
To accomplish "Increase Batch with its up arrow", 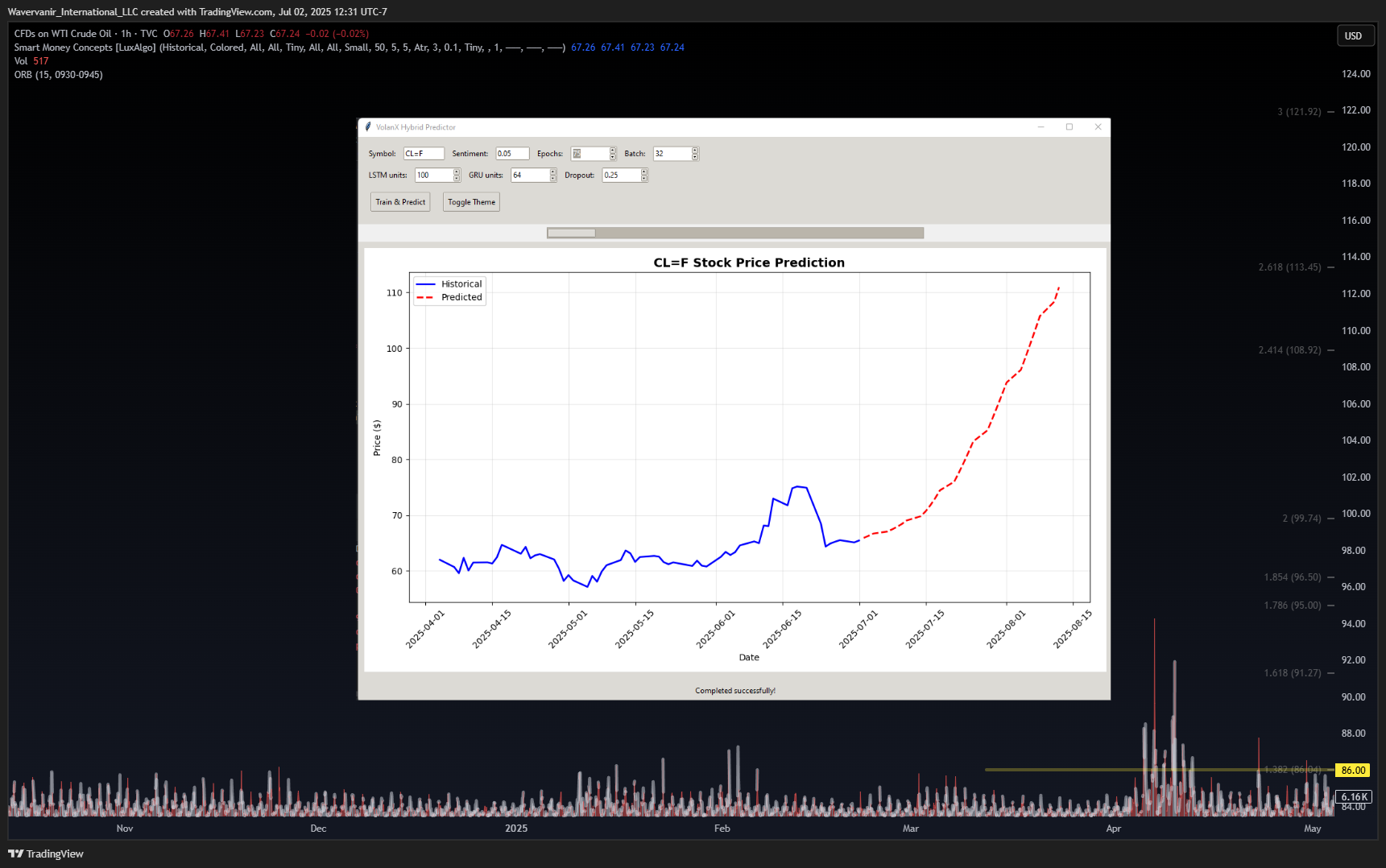I will pos(695,151).
